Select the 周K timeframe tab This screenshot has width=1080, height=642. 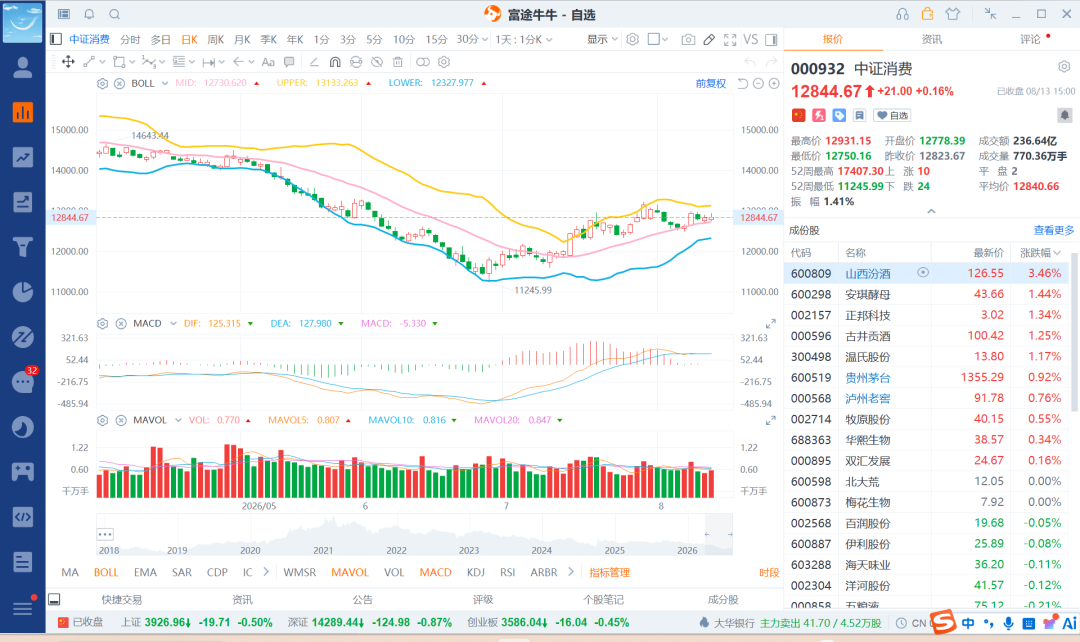tap(216, 39)
